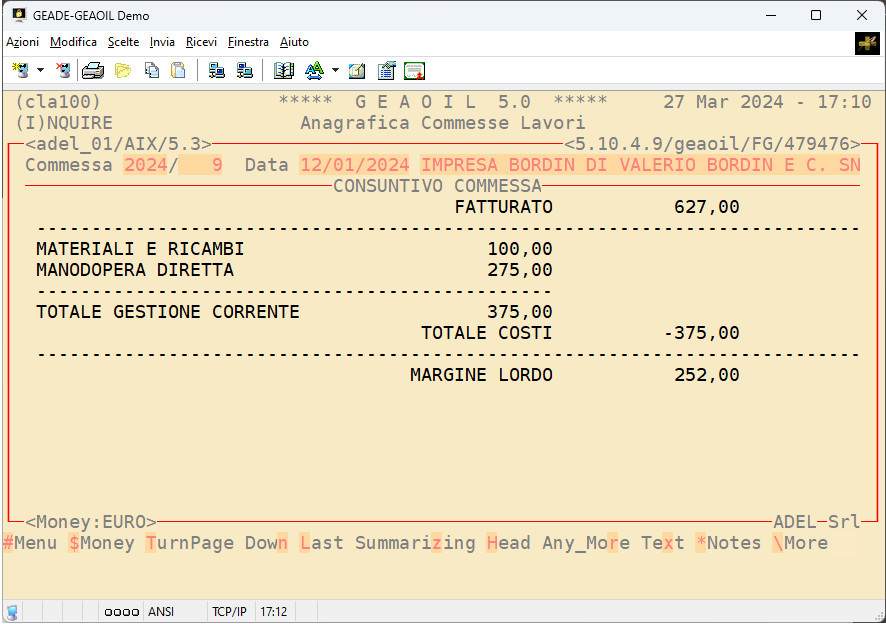The width and height of the screenshot is (886, 624).
Task: Click the open folder toolbar icon
Action: pyautogui.click(x=123, y=70)
